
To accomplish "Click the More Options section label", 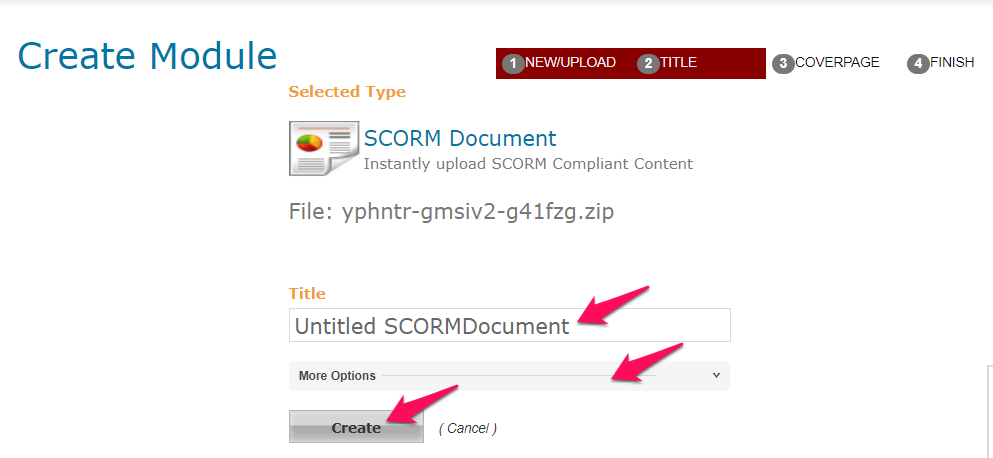I will click(x=337, y=376).
